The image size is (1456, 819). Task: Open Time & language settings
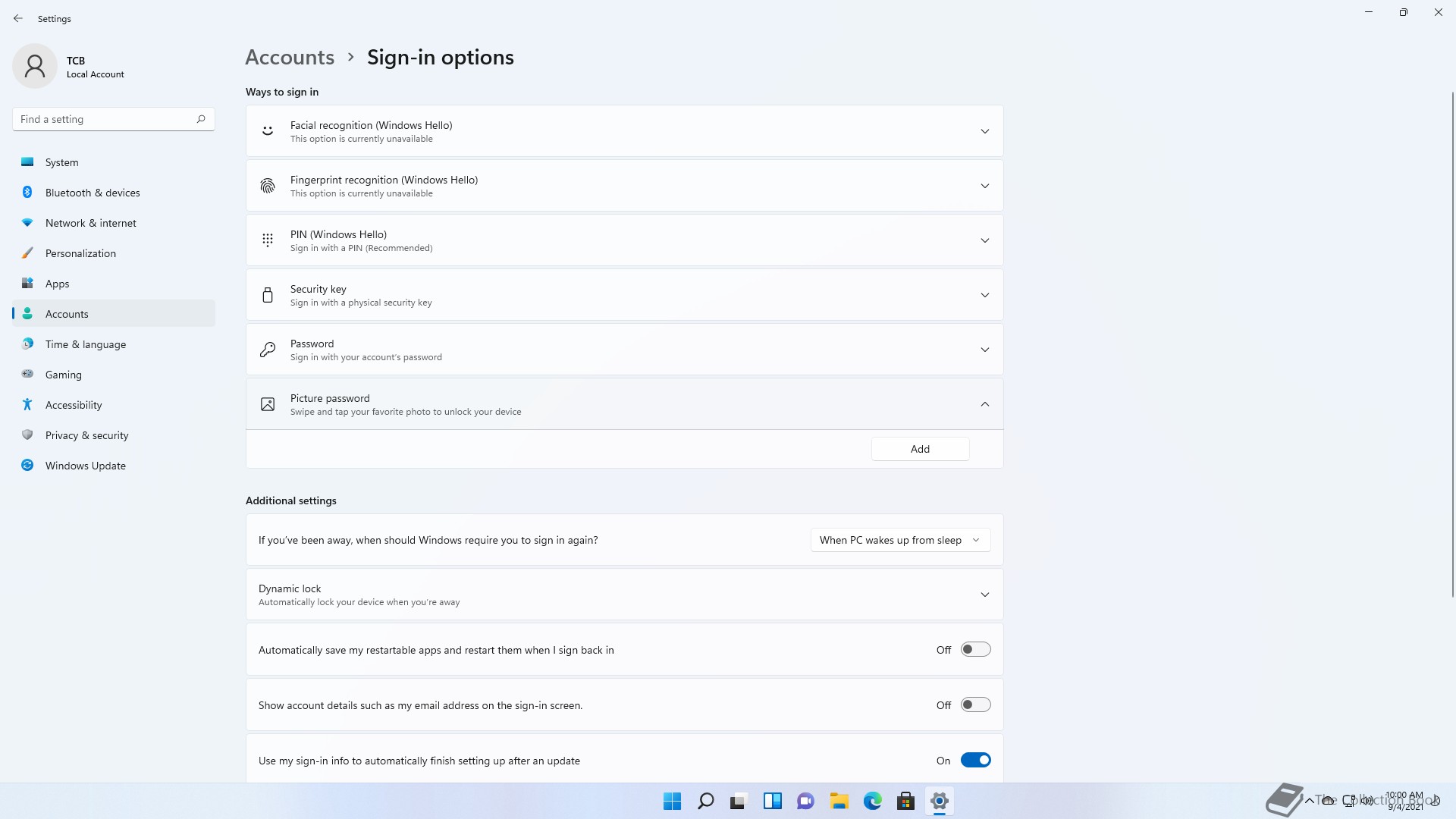click(114, 344)
